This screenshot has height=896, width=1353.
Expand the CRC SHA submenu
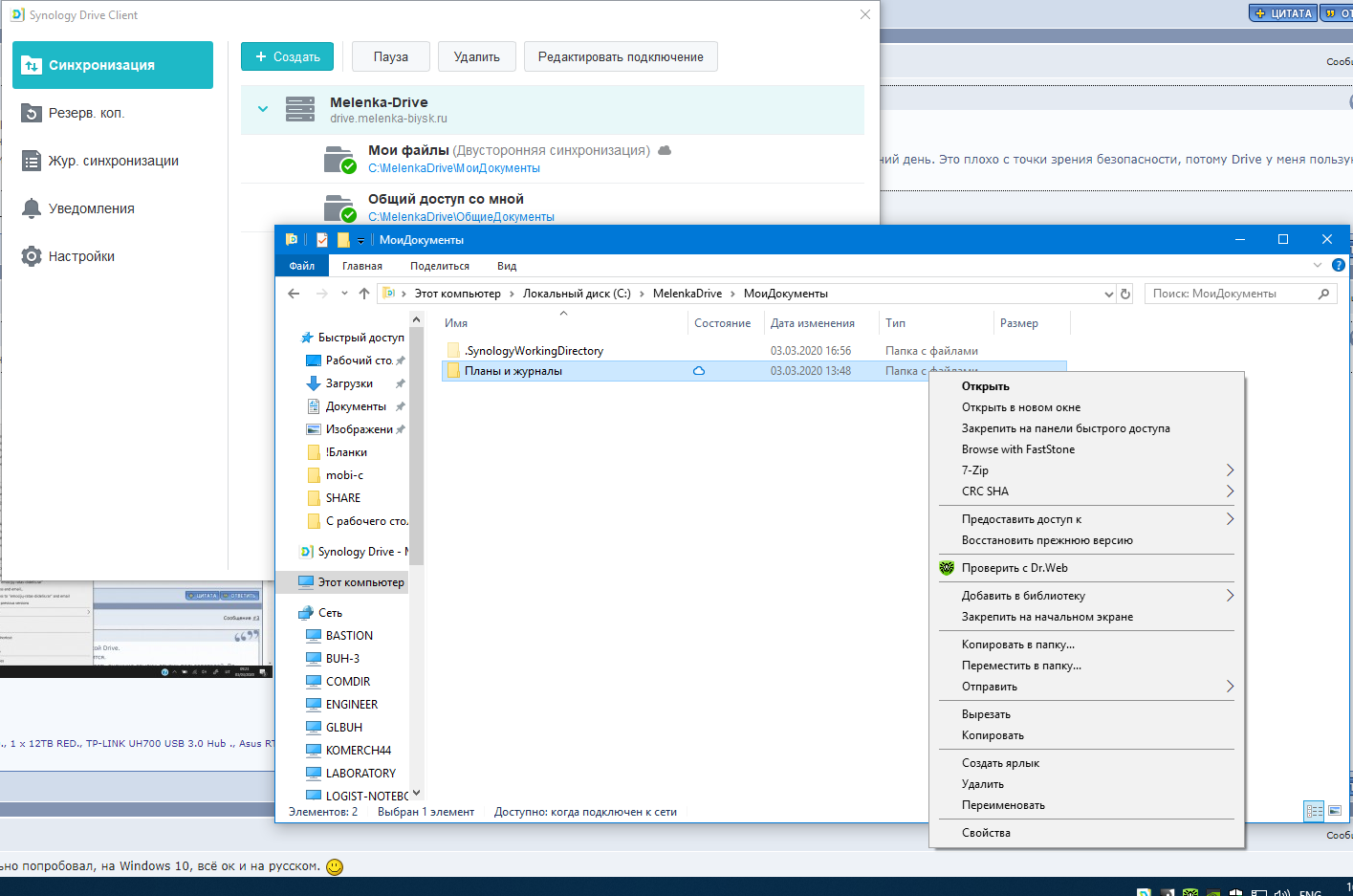pyautogui.click(x=1230, y=492)
